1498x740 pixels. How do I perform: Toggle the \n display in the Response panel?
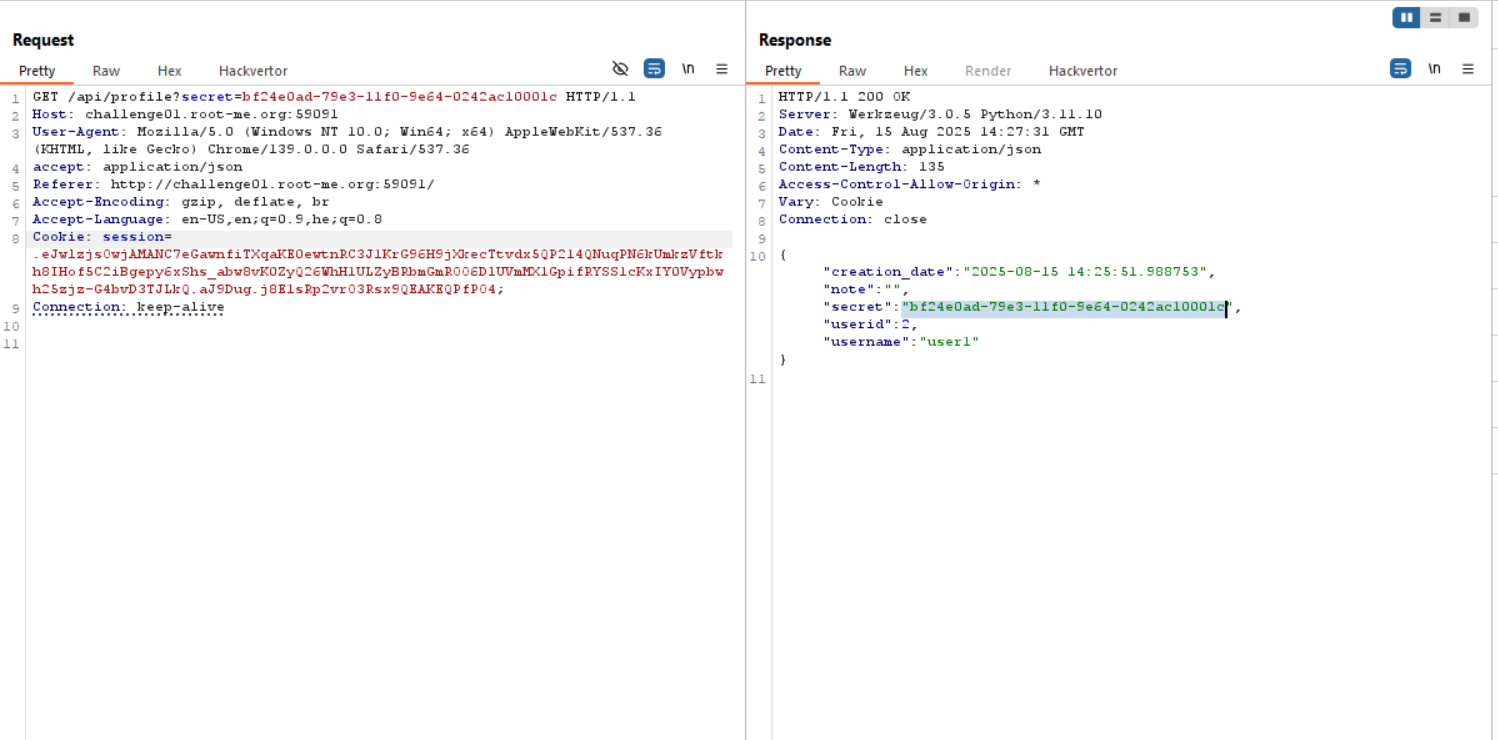(1434, 69)
